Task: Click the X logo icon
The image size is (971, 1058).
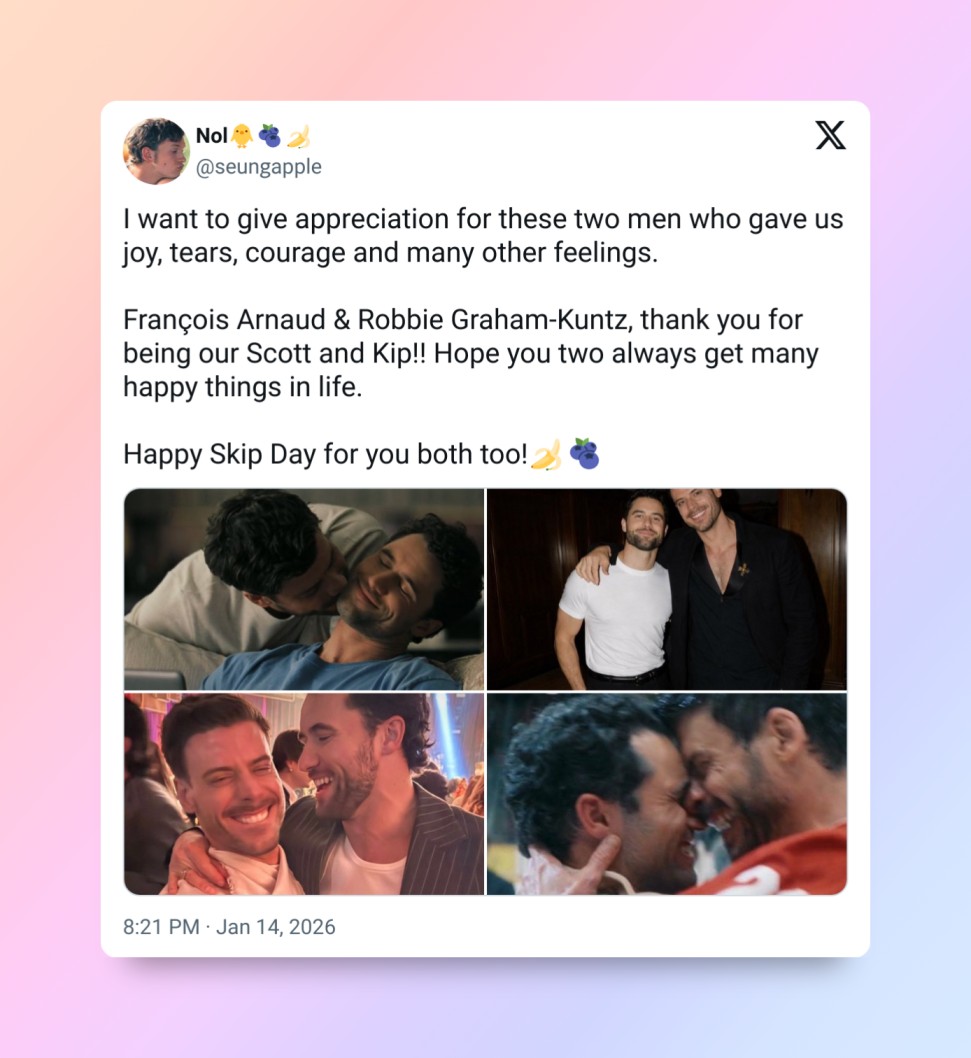Action: coord(830,136)
